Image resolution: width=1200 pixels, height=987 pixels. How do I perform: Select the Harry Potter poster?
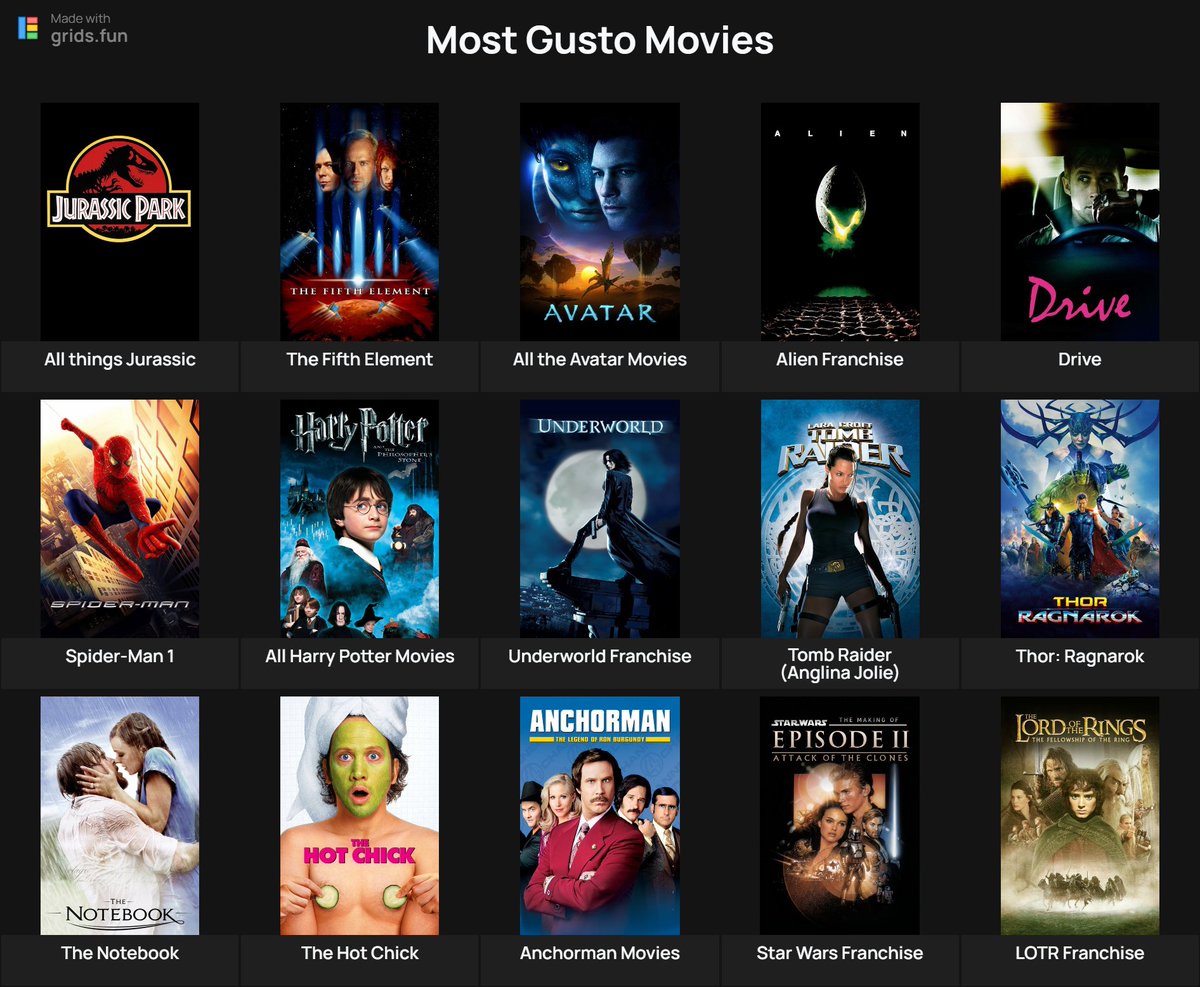pos(360,518)
